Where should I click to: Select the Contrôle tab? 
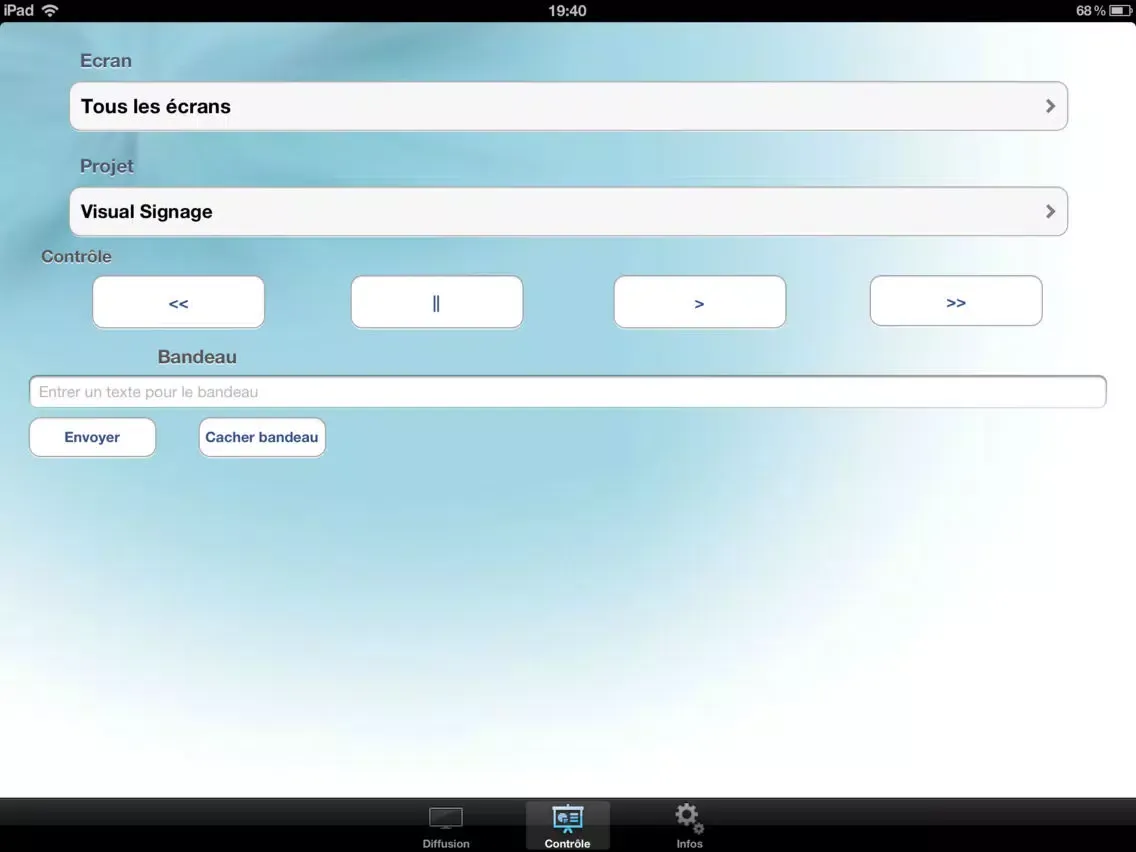(567, 826)
